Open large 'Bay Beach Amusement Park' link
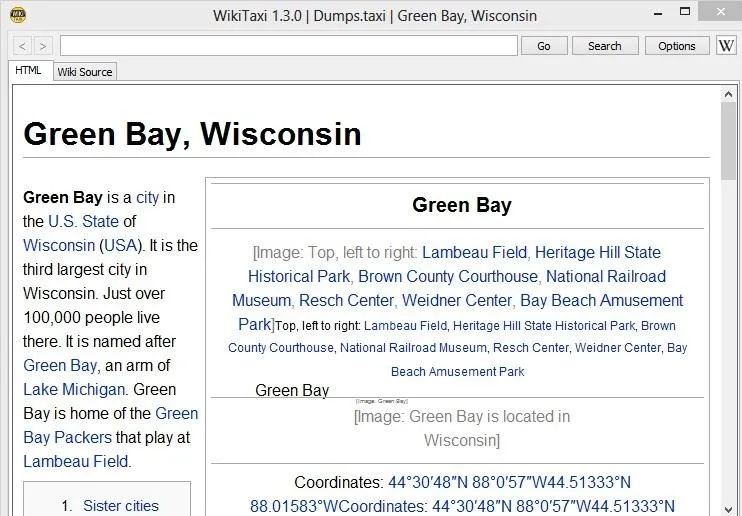Image resolution: width=742 pixels, height=516 pixels. (460, 312)
